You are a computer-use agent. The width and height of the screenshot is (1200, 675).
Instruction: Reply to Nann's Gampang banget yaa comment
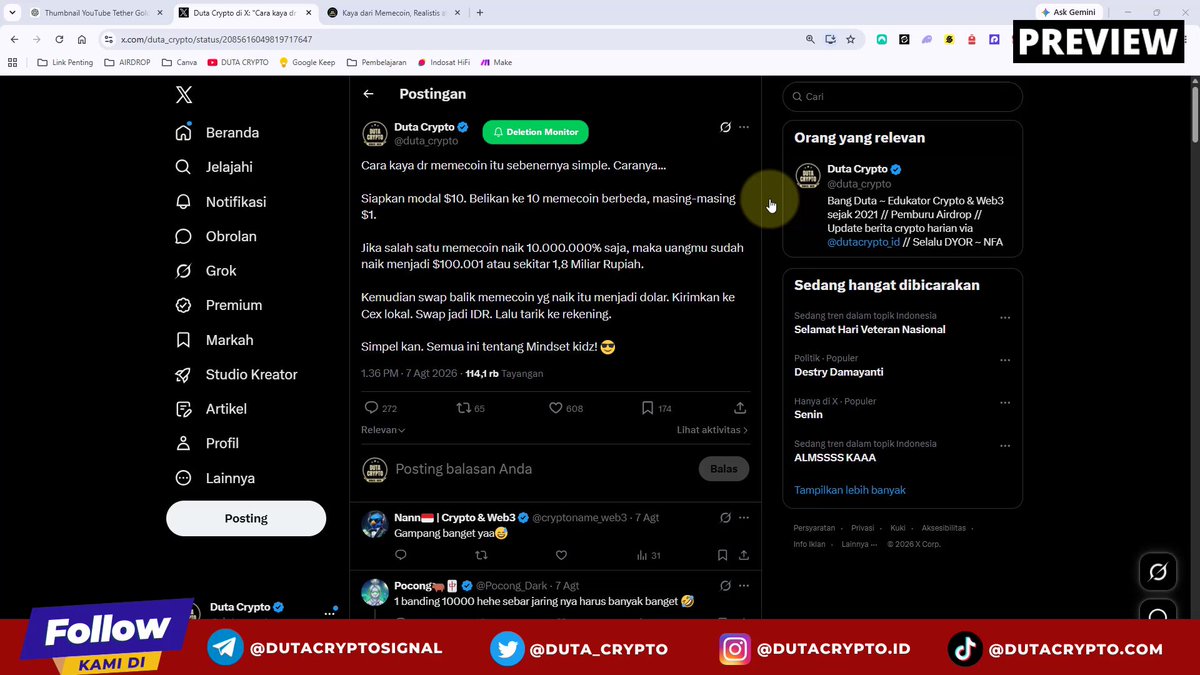coord(401,555)
